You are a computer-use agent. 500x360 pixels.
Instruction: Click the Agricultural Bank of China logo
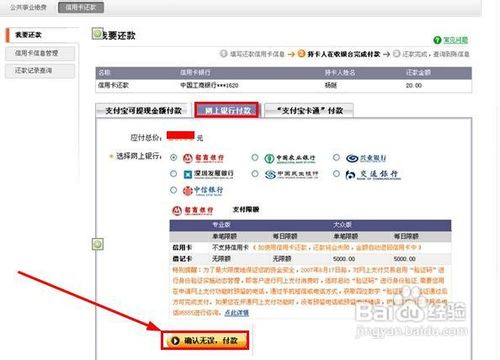[290, 158]
